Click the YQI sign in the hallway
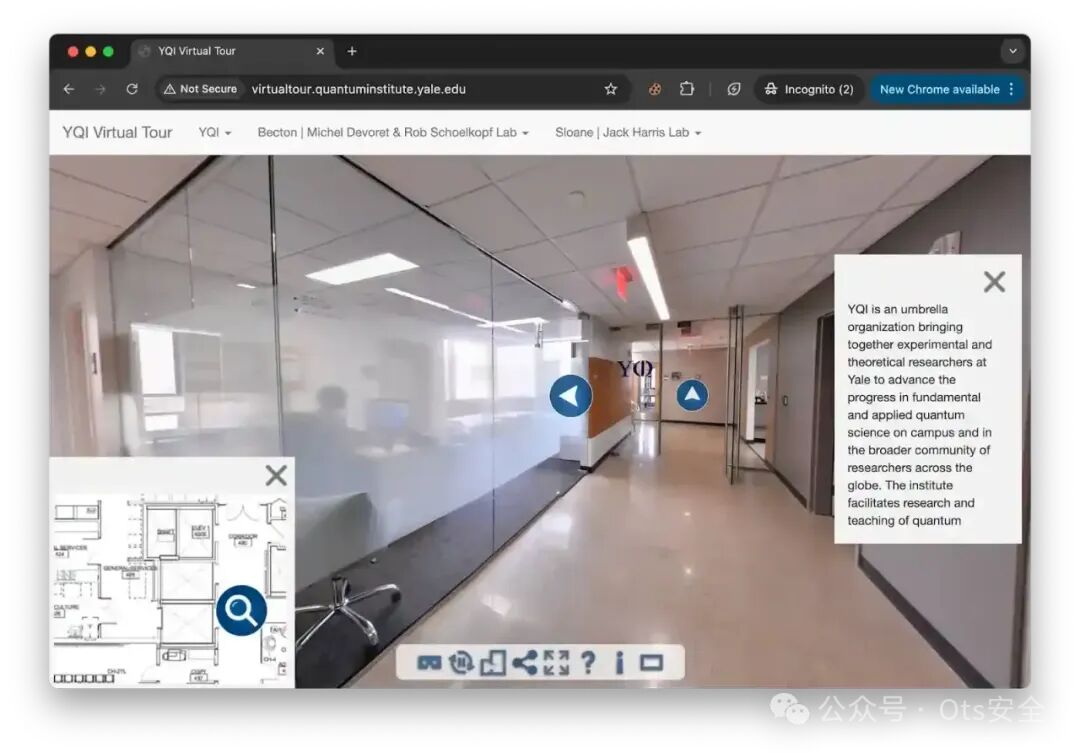This screenshot has height=753, width=1080. pyautogui.click(x=635, y=369)
